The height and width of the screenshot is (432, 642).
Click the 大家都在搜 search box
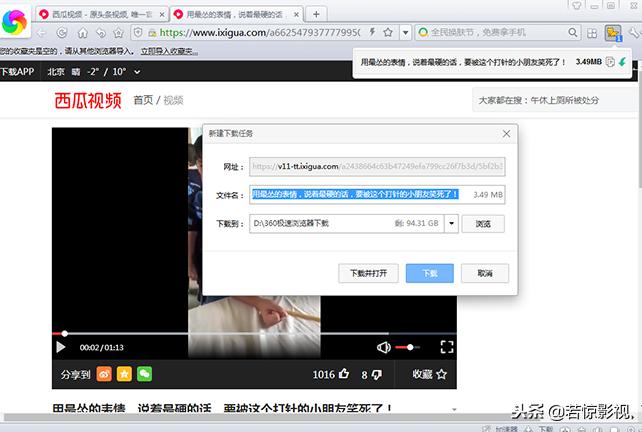click(x=553, y=100)
